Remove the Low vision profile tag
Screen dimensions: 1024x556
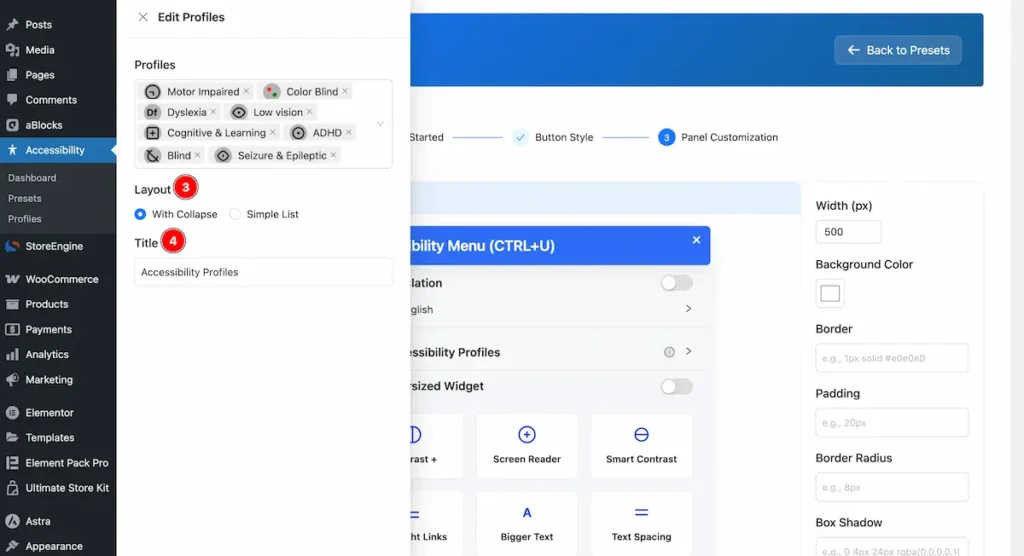pyautogui.click(x=310, y=112)
